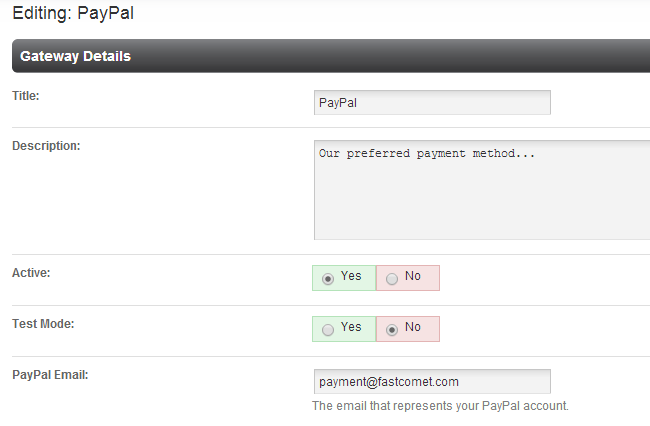Click the 'Description:' field label
The image size is (650, 426).
(46, 146)
